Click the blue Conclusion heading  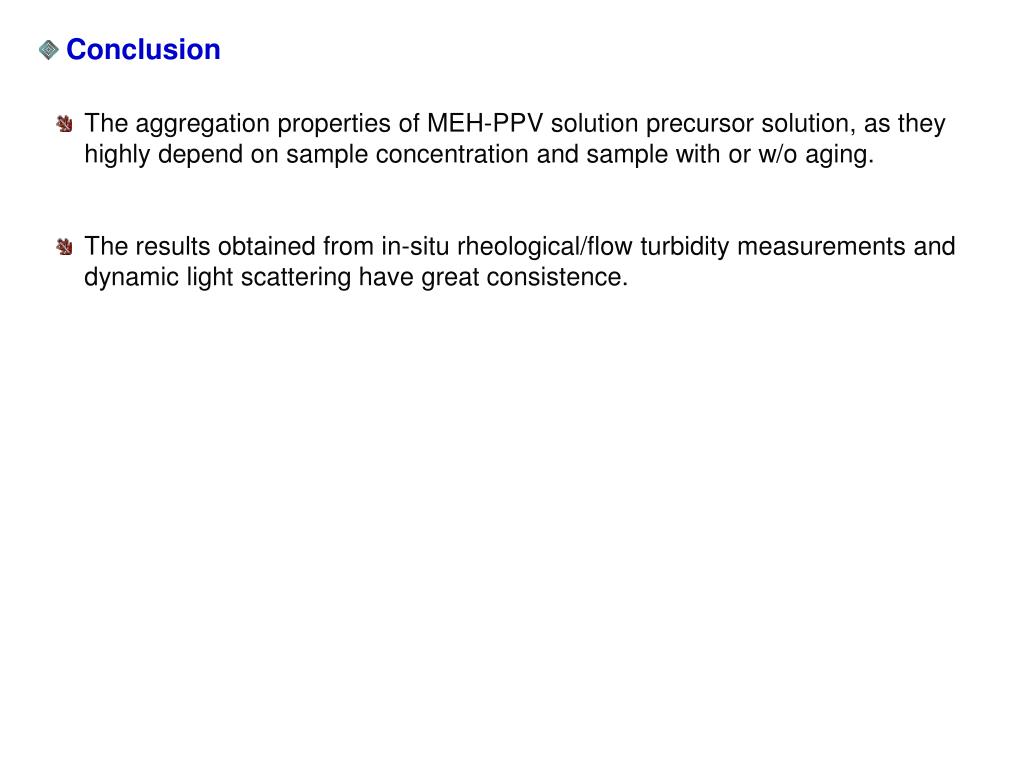click(143, 50)
